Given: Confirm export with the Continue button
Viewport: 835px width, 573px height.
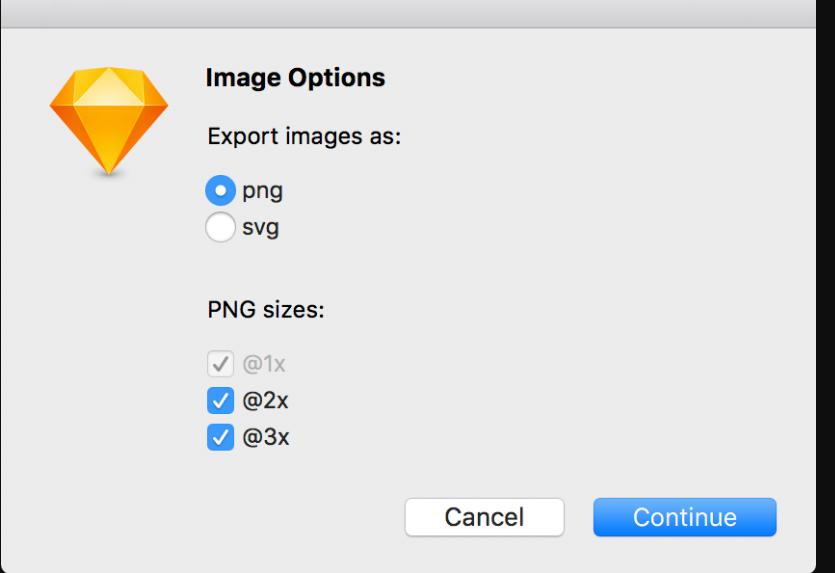Looking at the screenshot, I should [685, 517].
